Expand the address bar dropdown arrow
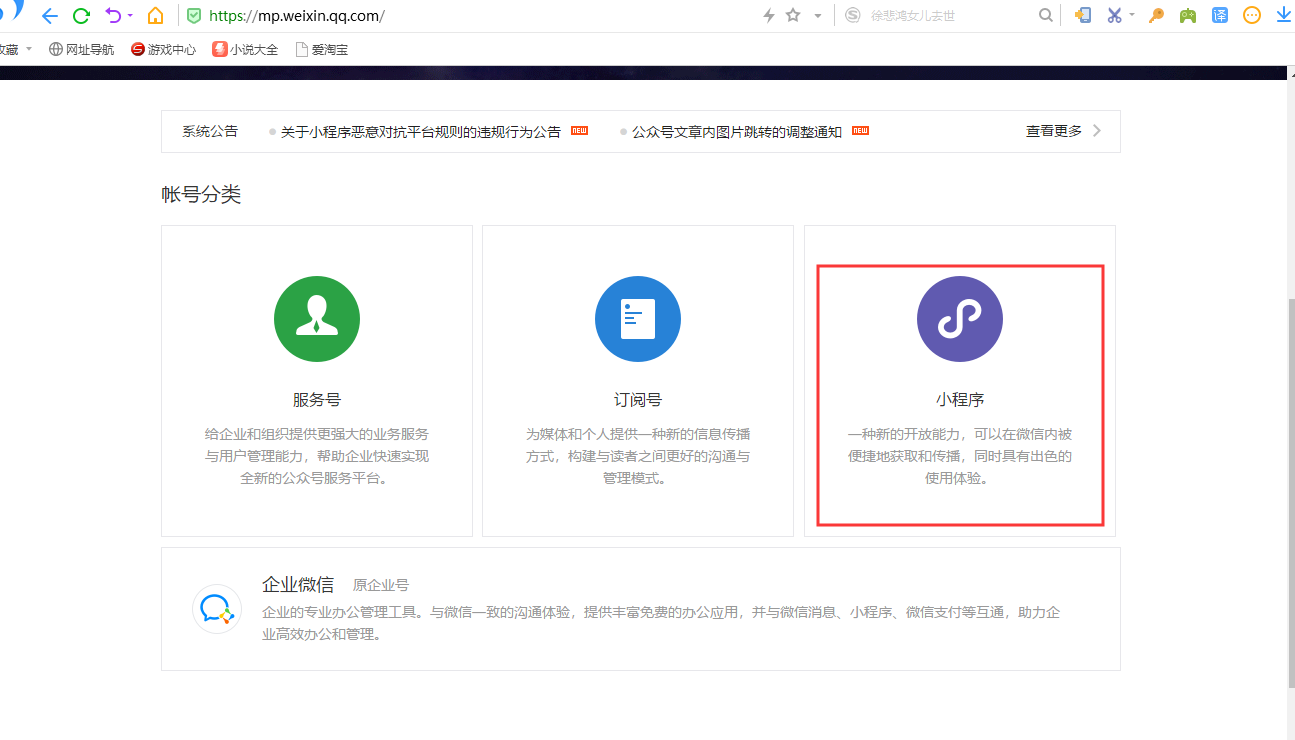 (x=818, y=16)
